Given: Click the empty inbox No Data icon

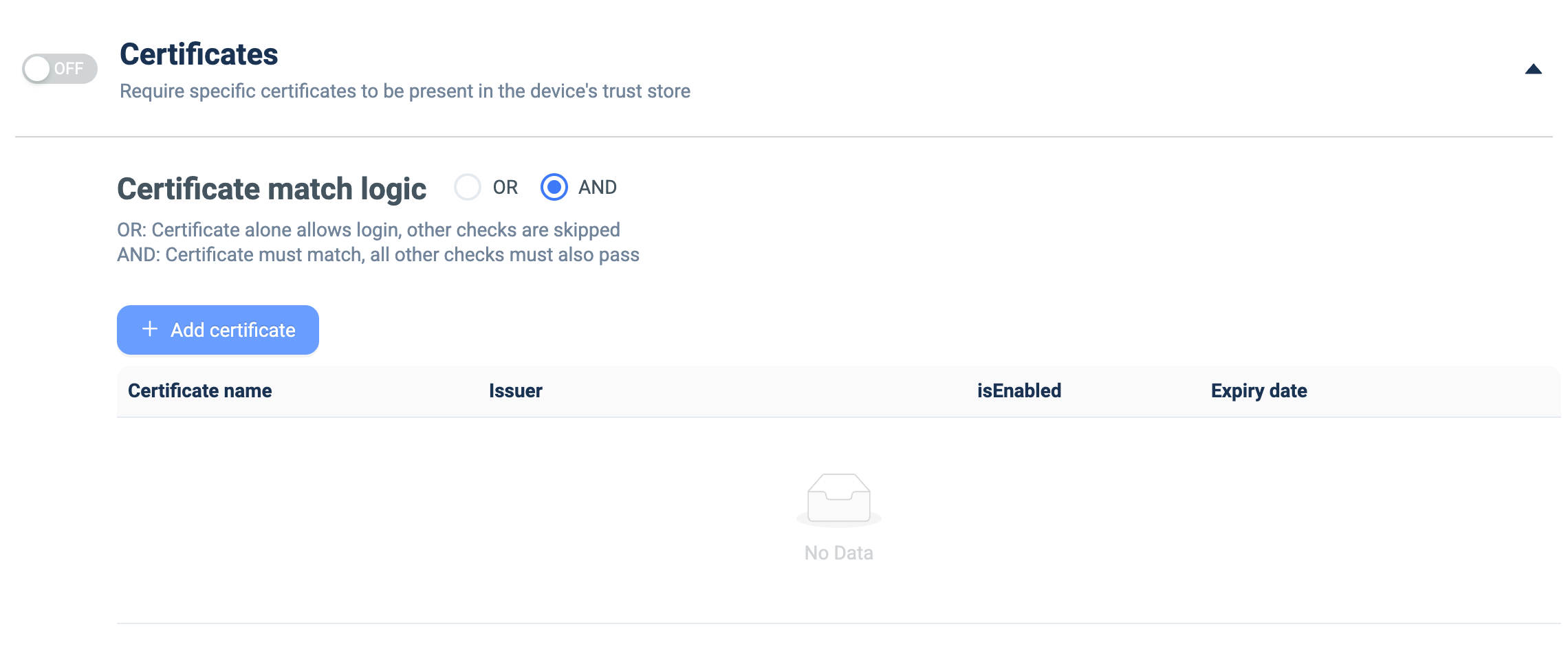Looking at the screenshot, I should pyautogui.click(x=839, y=500).
